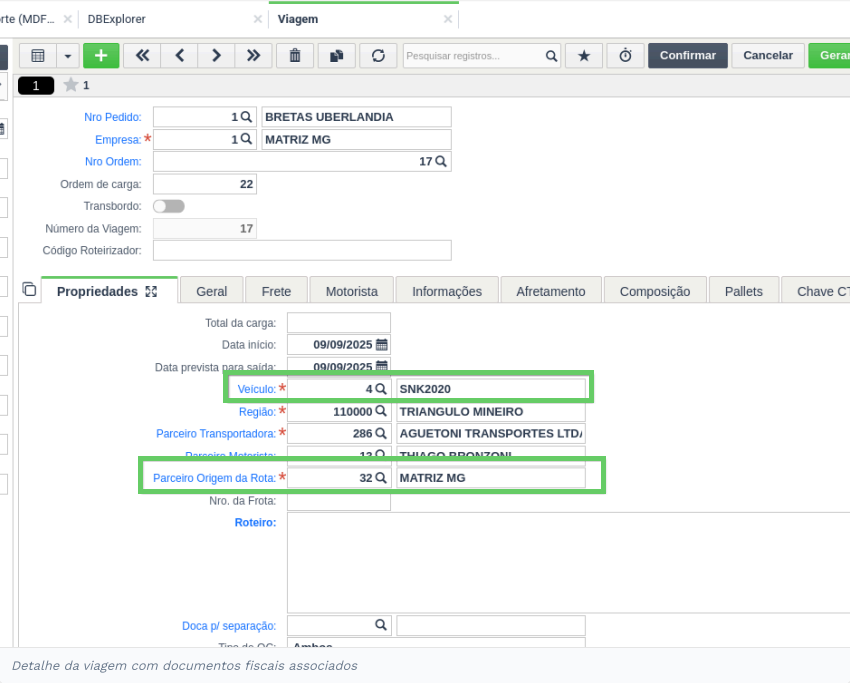Click the Empresa link label
850x683 pixels.
(x=118, y=140)
